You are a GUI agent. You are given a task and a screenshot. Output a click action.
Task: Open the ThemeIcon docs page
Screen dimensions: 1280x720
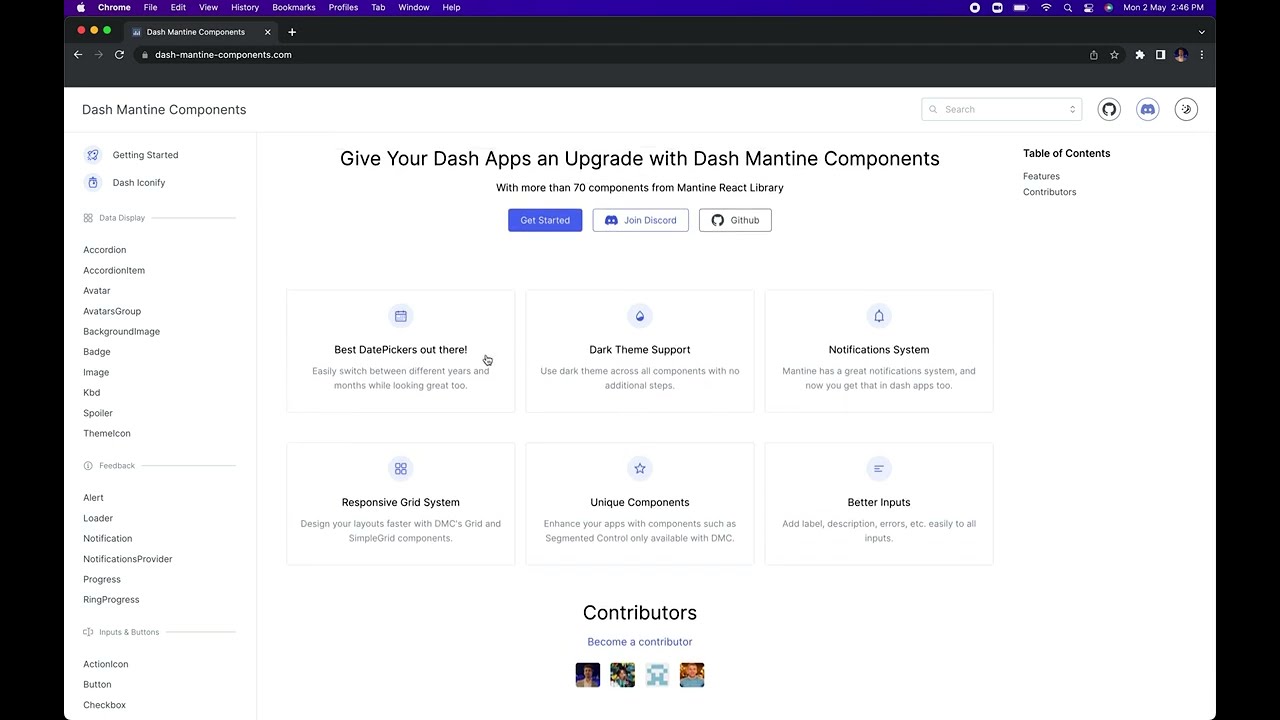pos(107,434)
